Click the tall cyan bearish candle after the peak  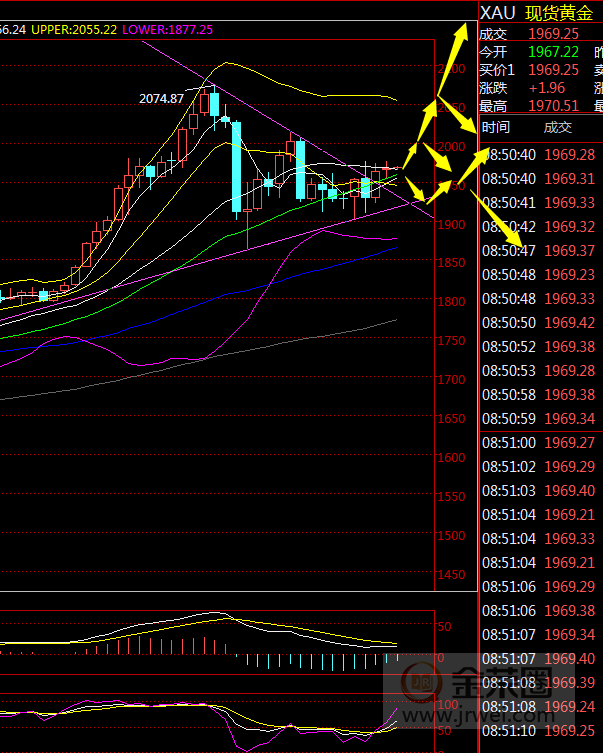(237, 165)
